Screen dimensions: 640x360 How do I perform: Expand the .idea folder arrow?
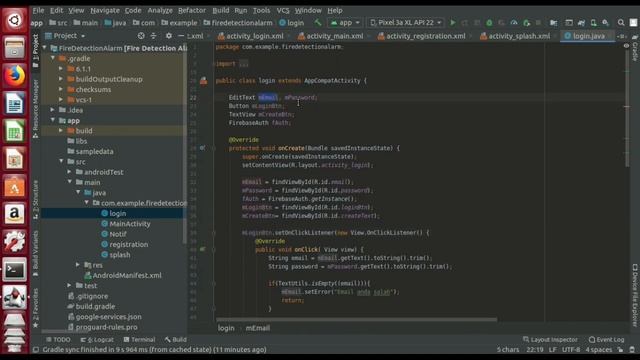pos(53,110)
